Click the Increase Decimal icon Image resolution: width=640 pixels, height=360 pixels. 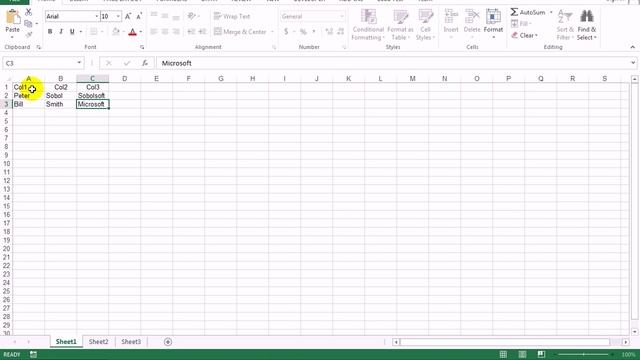pyautogui.click(x=329, y=31)
